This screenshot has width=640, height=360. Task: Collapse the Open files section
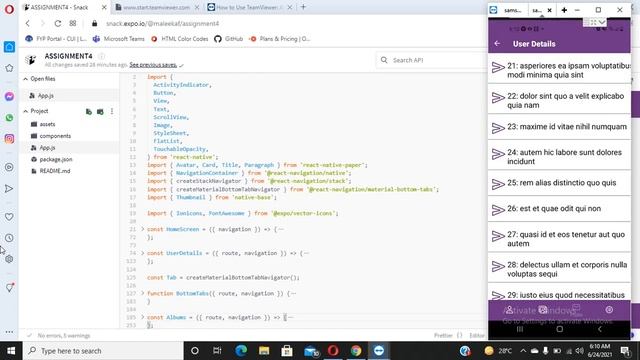pyautogui.click(x=26, y=79)
